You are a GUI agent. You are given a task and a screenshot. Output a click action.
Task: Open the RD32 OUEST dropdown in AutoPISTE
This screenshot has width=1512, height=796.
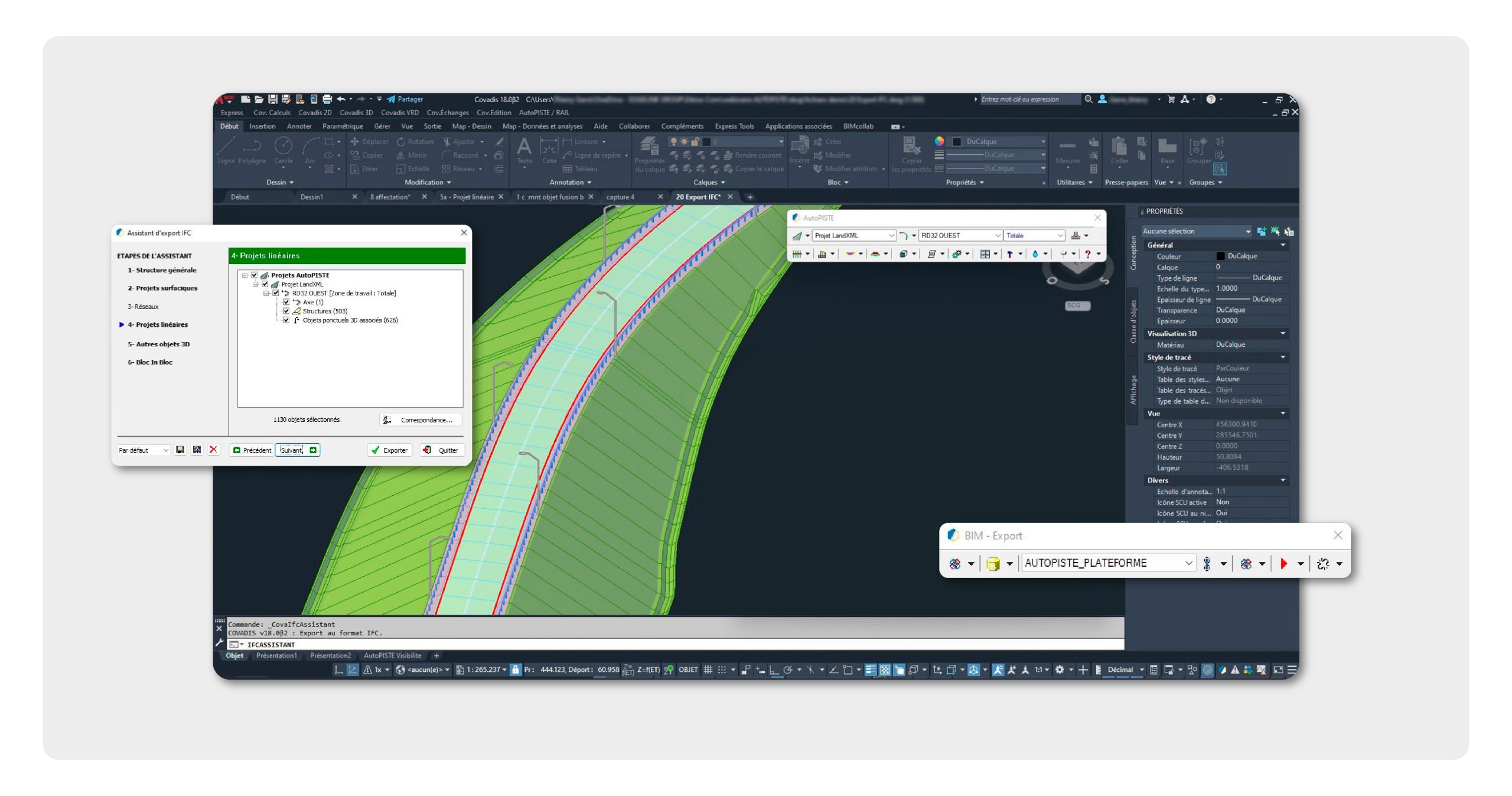point(998,235)
